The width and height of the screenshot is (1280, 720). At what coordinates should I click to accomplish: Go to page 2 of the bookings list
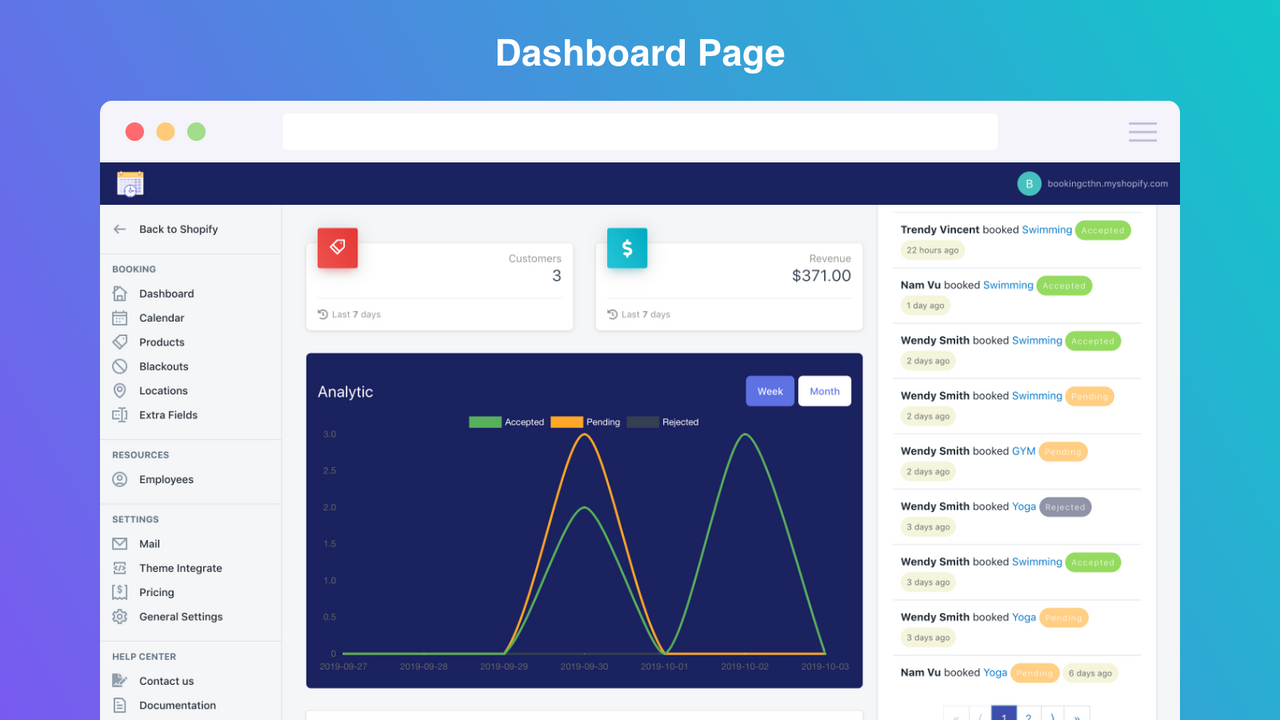tap(1028, 716)
